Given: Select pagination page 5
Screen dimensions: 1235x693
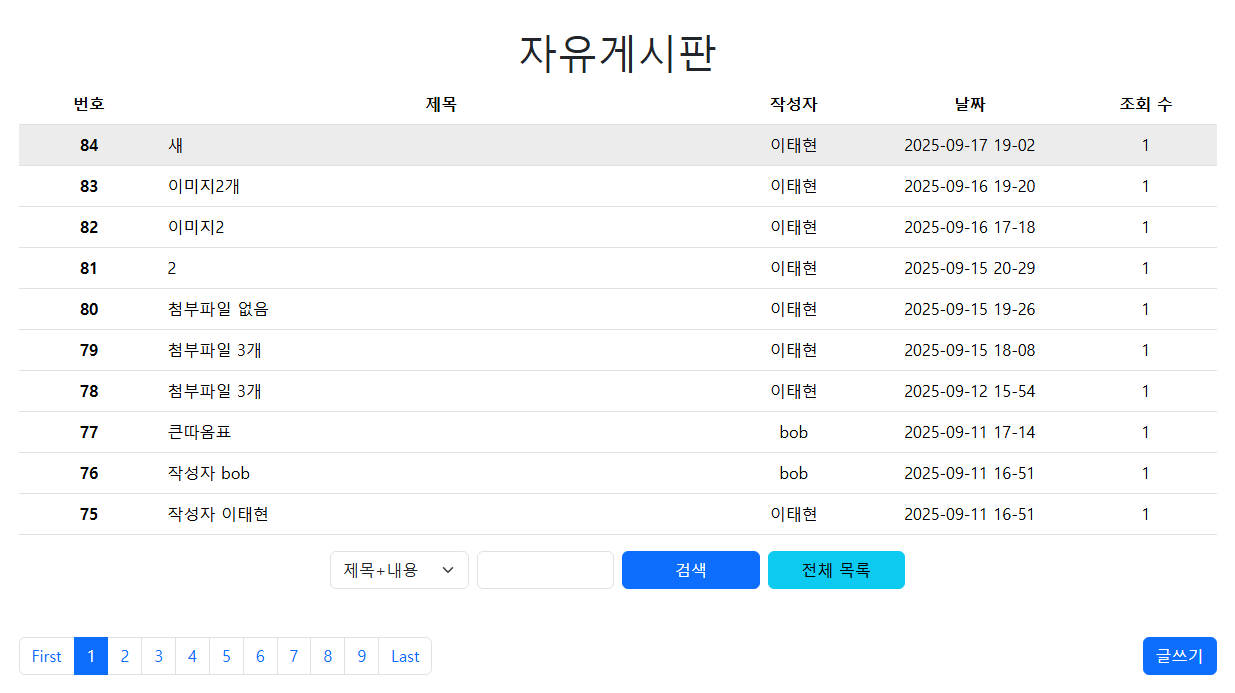Looking at the screenshot, I should coord(226,656).
